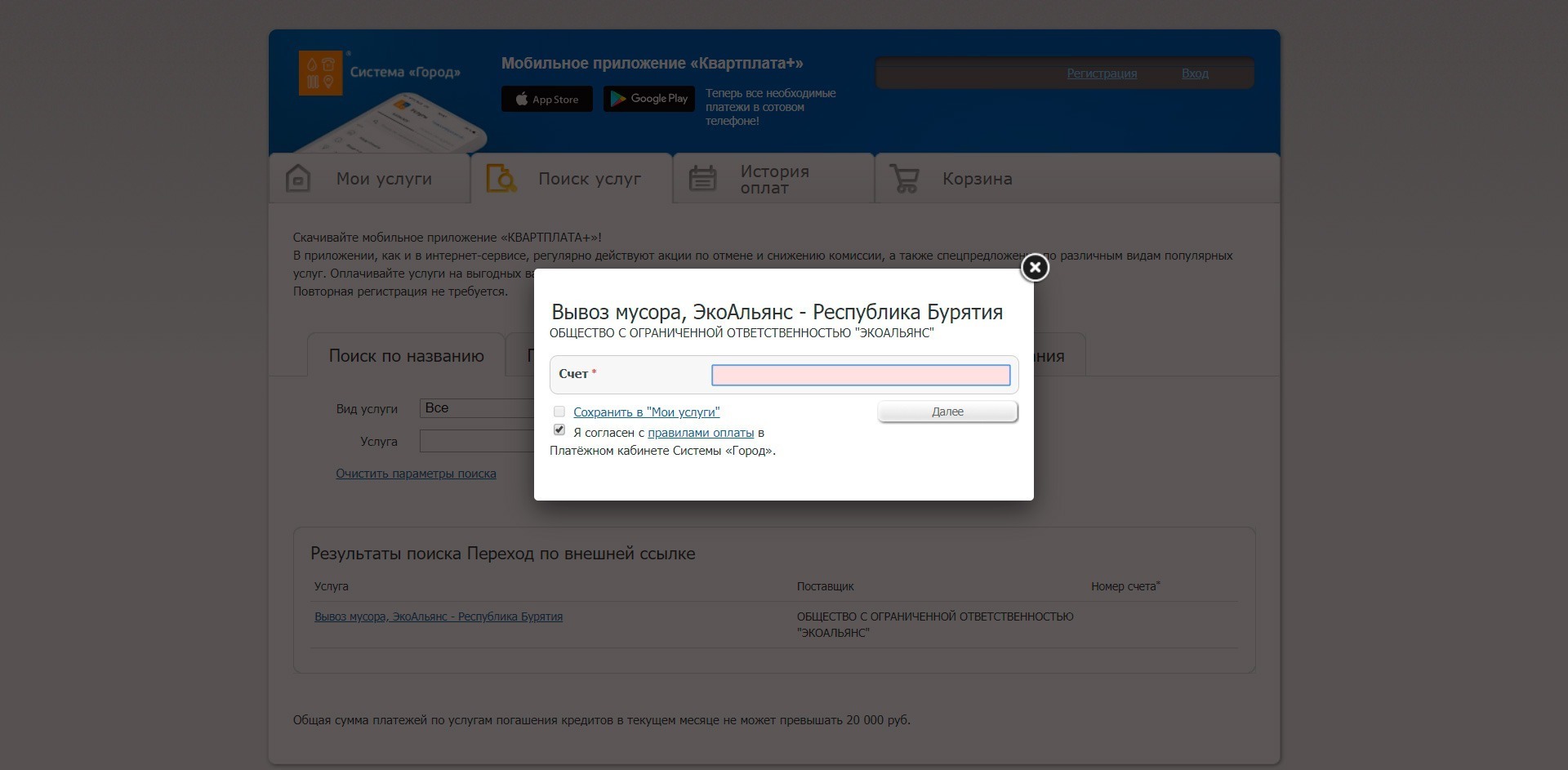The width and height of the screenshot is (1568, 770).
Task: Click the Счет account number input field
Action: click(861, 375)
